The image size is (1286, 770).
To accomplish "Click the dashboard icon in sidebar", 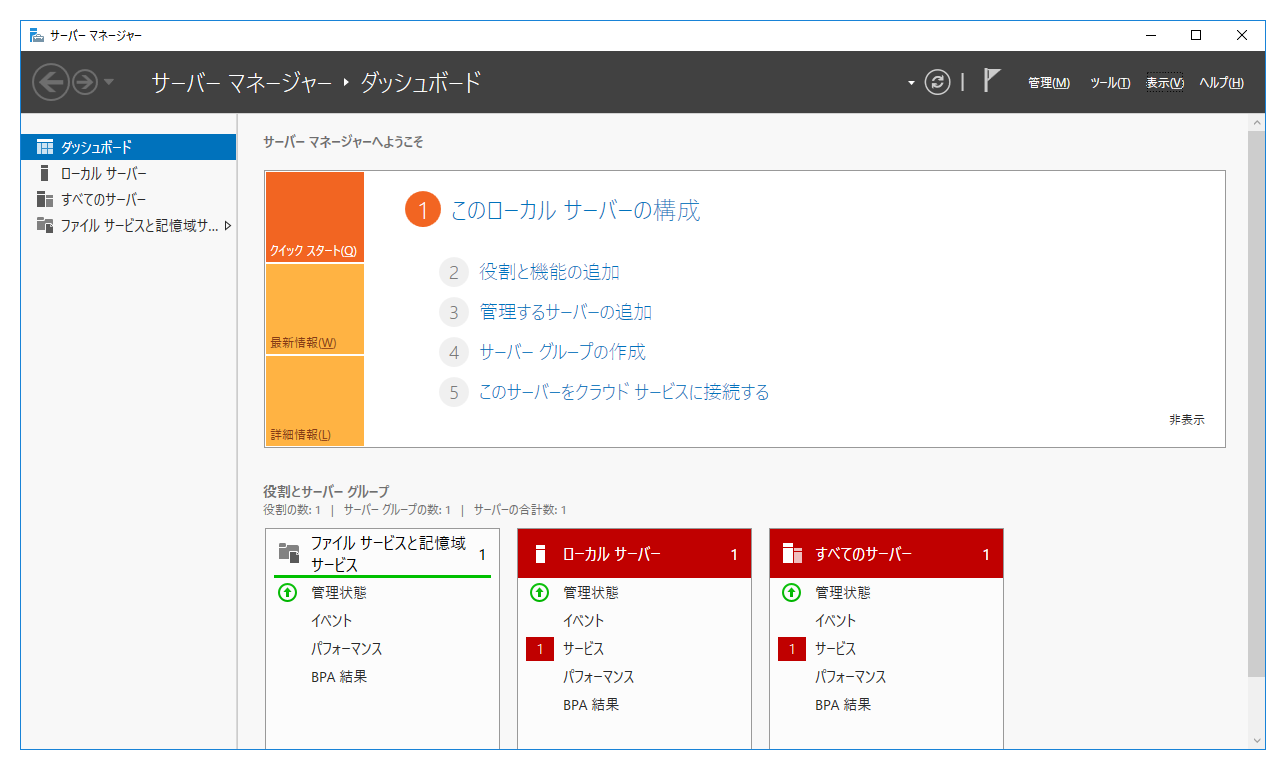I will tap(45, 147).
